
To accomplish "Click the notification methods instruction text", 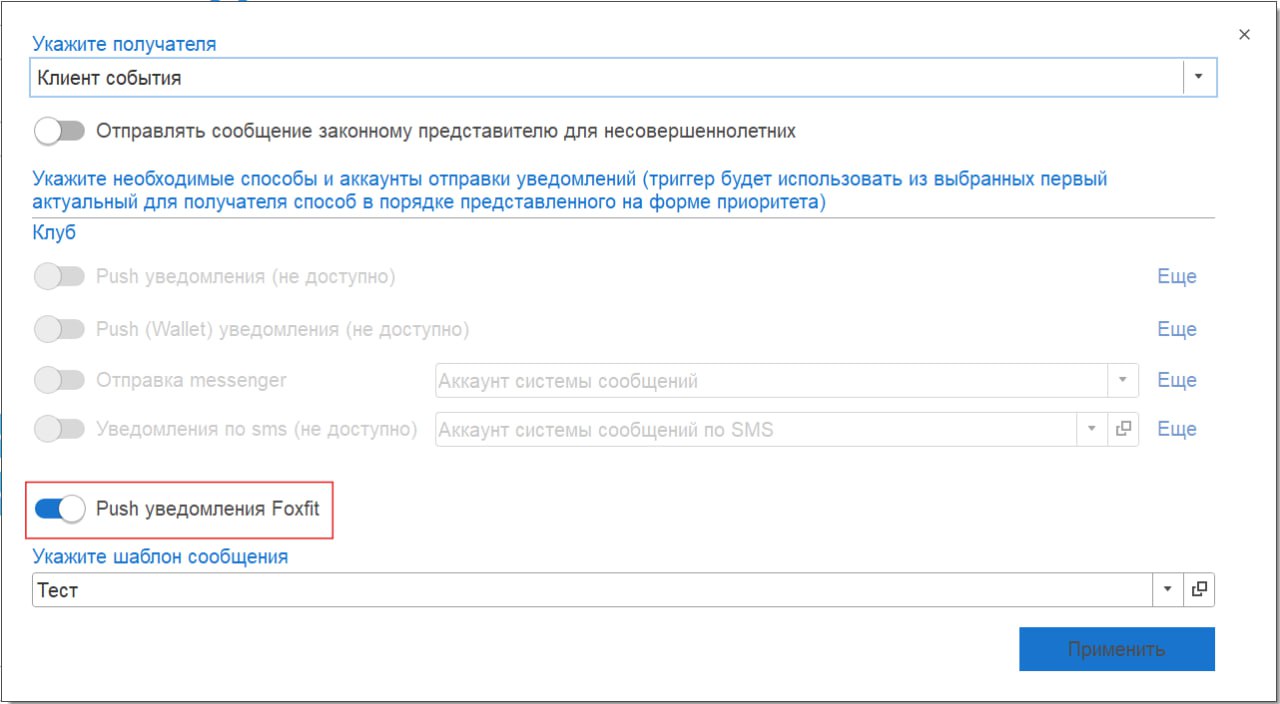I will pos(570,191).
